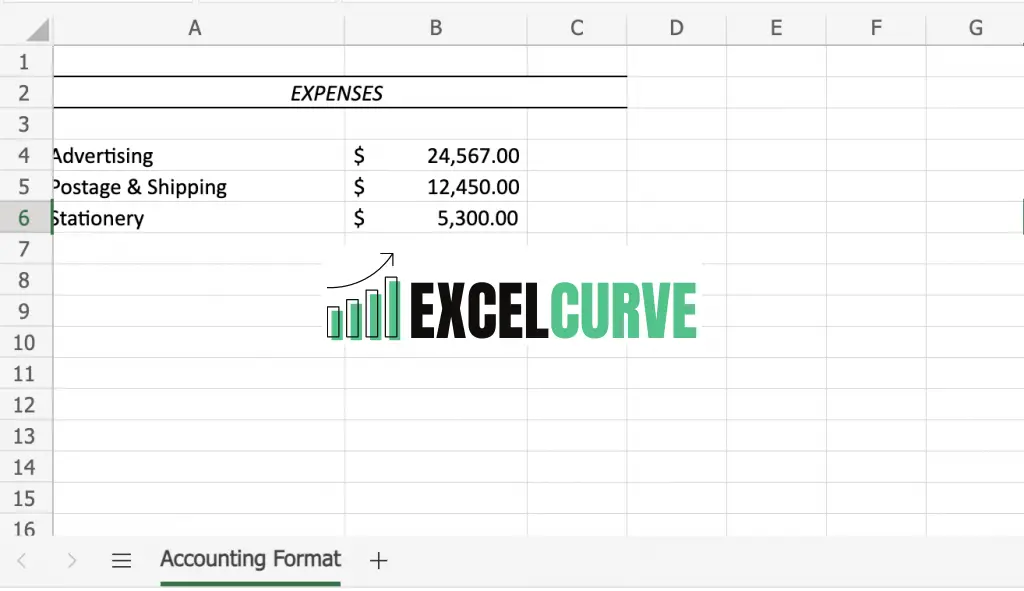
Task: Select row 8 header
Action: (24, 280)
